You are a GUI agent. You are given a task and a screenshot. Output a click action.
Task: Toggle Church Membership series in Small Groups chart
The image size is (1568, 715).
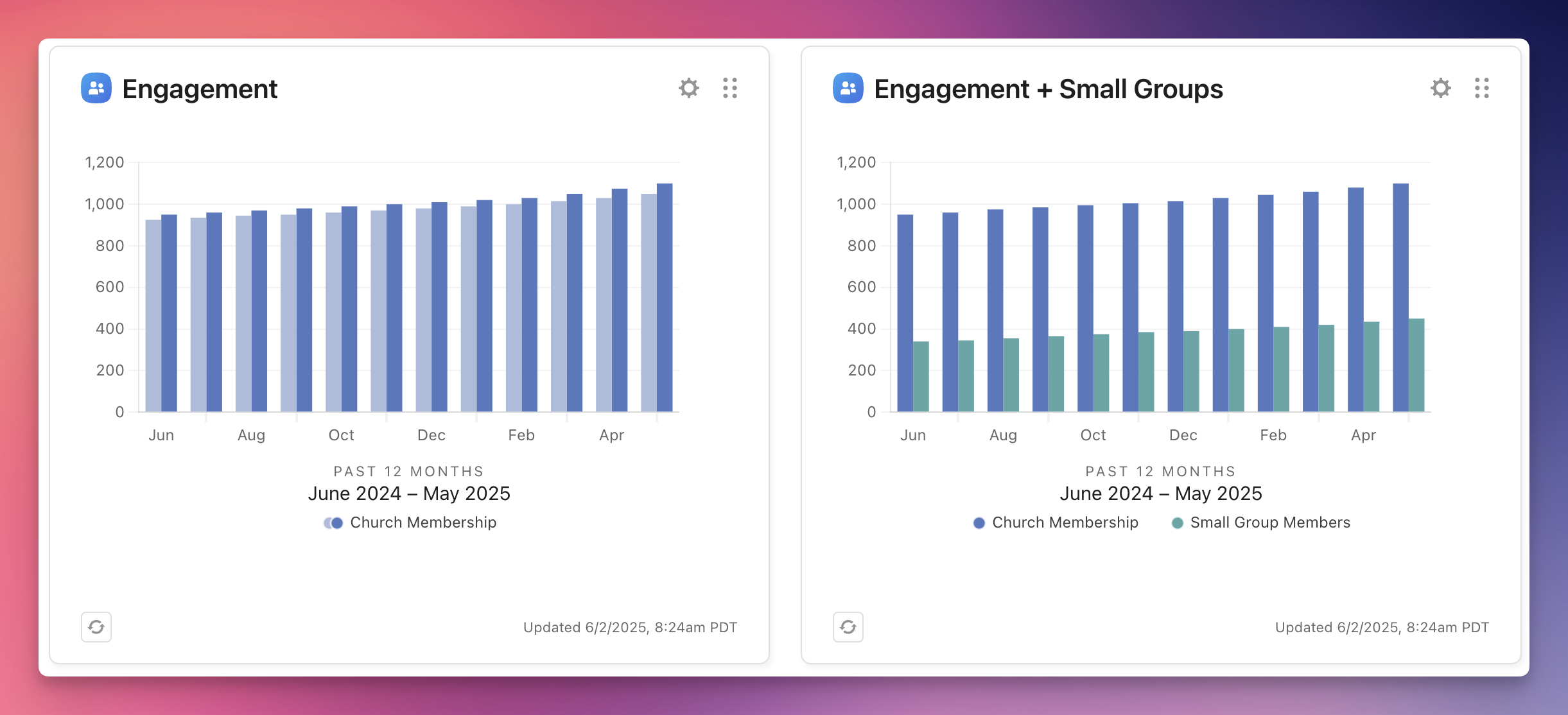(1064, 522)
